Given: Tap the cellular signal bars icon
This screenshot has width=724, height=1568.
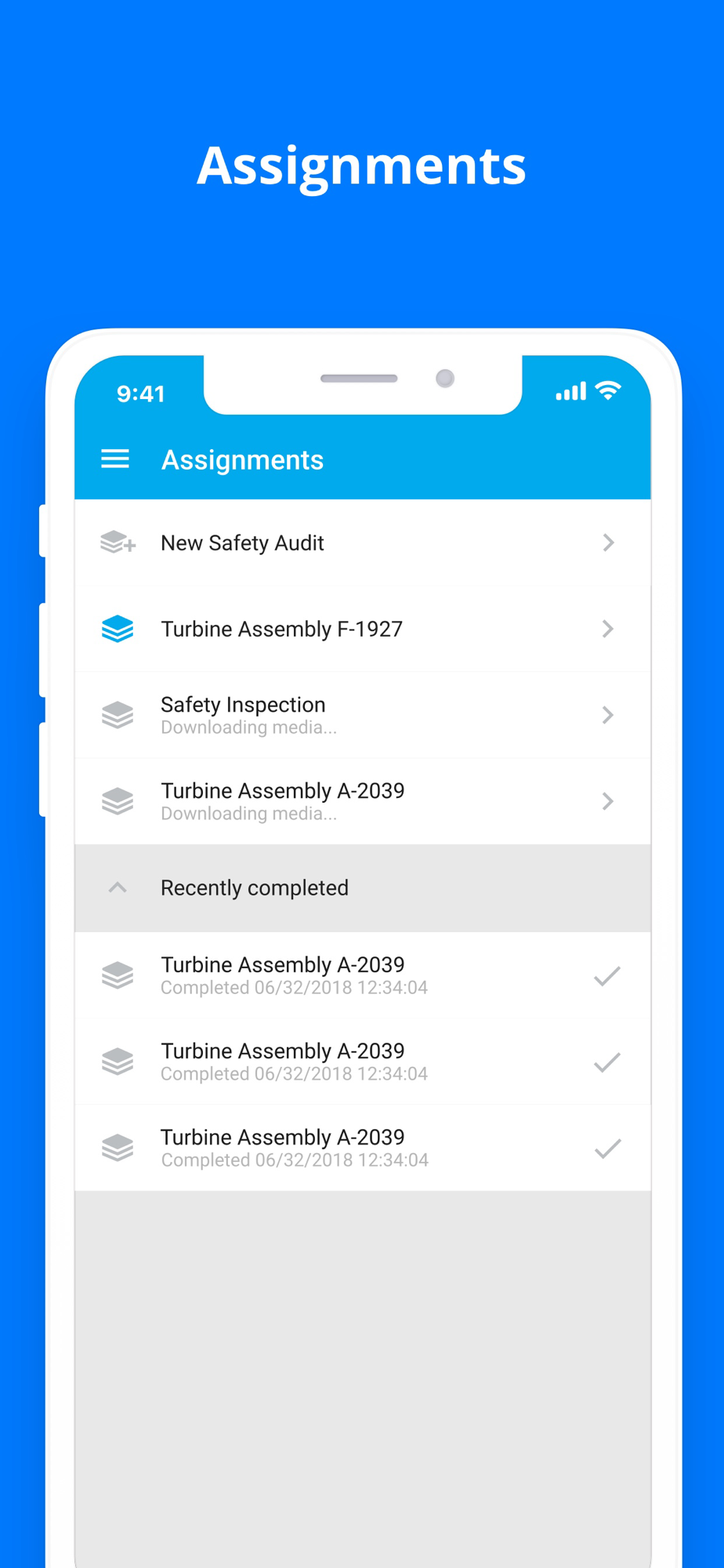Looking at the screenshot, I should click(571, 391).
